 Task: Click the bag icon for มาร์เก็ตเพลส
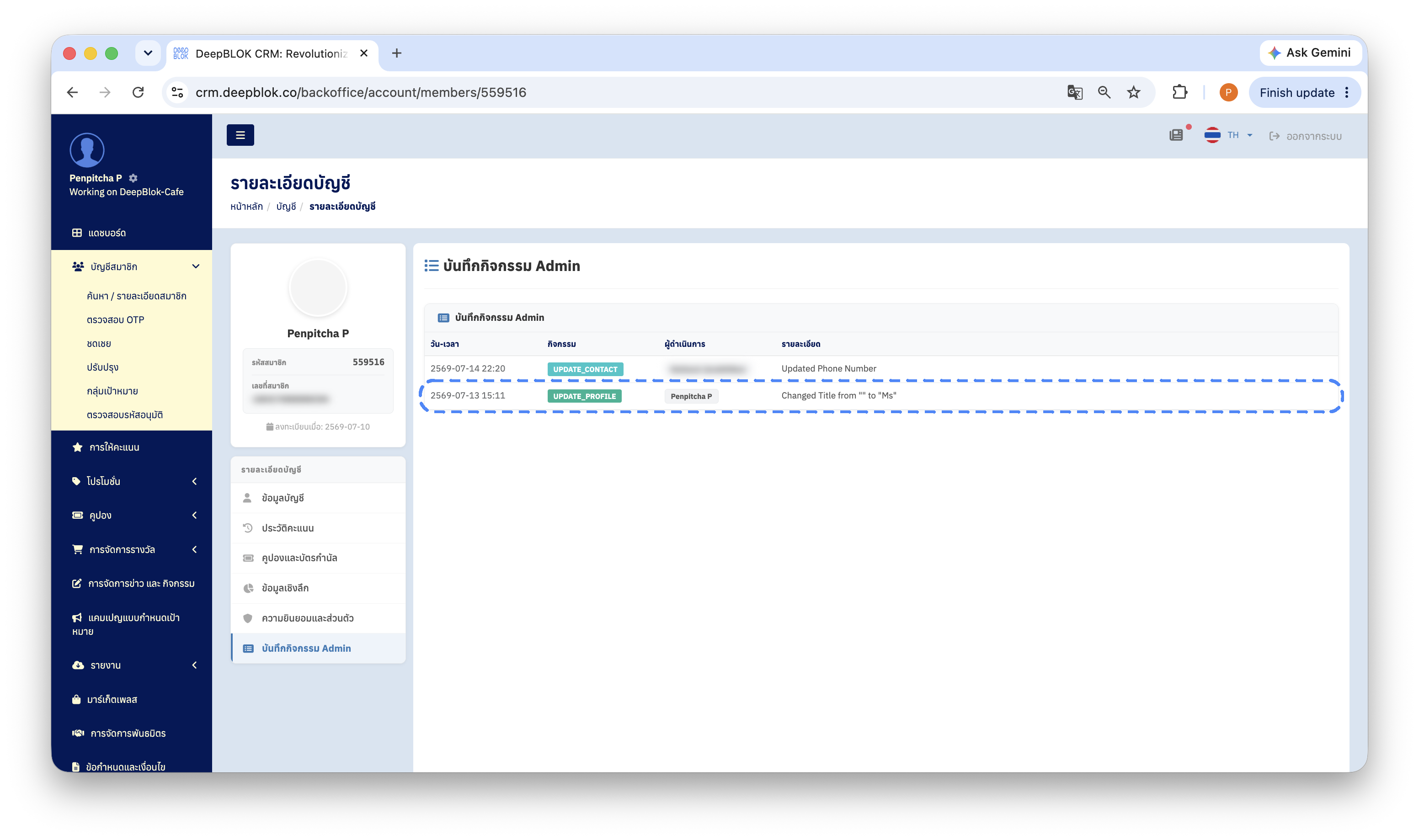pyautogui.click(x=76, y=700)
